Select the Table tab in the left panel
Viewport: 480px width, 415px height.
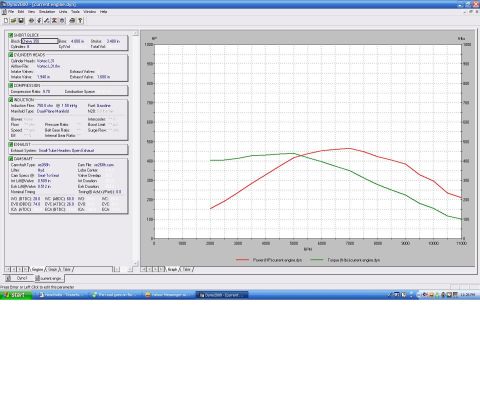pyautogui.click(x=67, y=269)
